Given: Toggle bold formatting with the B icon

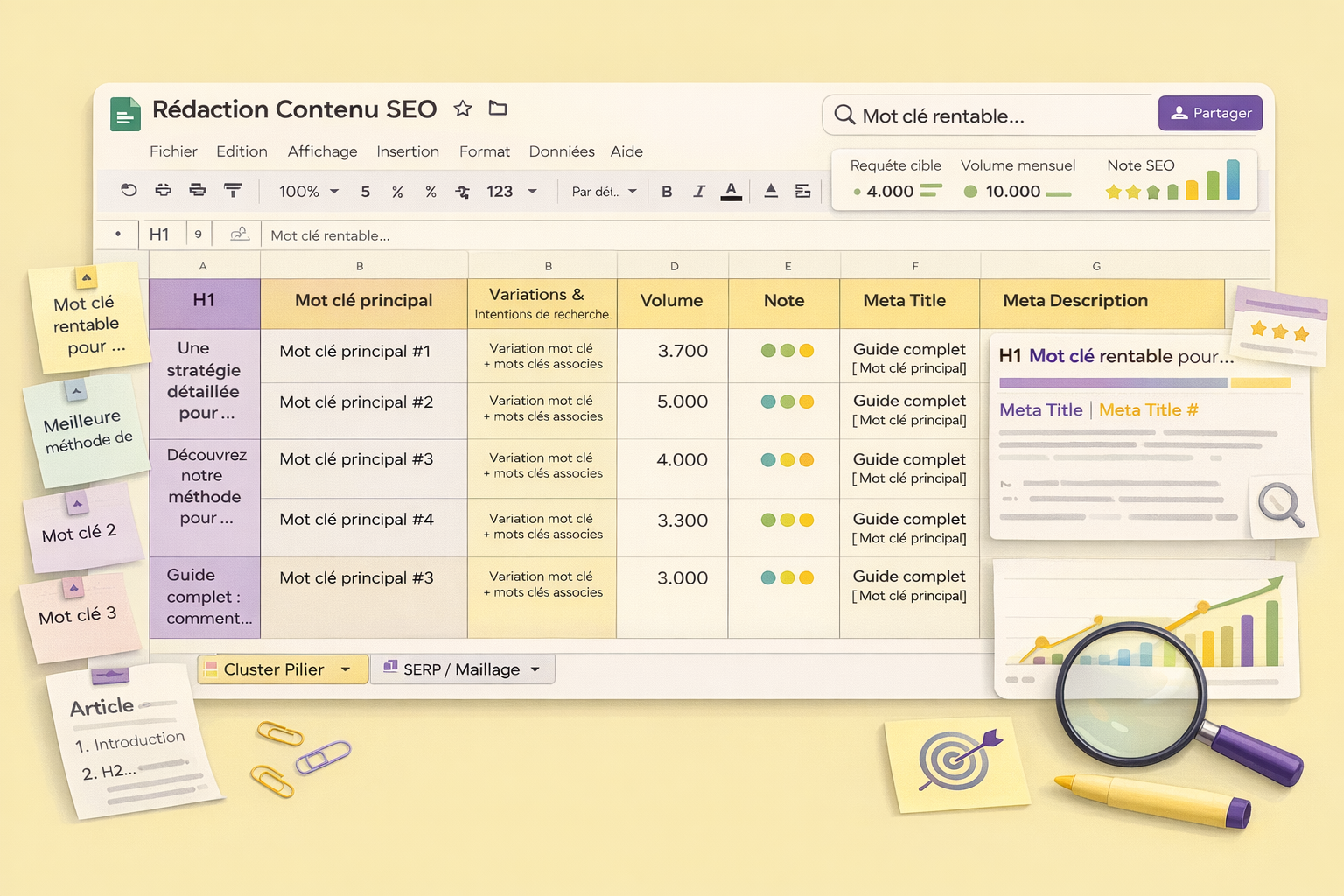Looking at the screenshot, I should (x=667, y=192).
